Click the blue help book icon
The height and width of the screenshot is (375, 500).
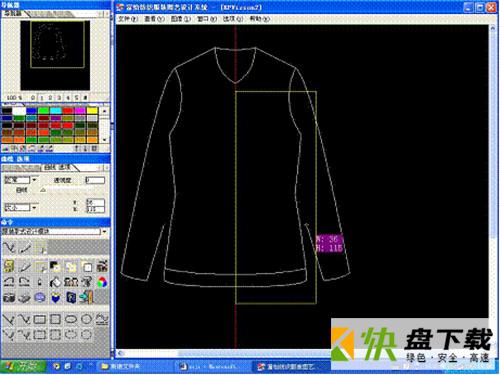[x=71, y=297]
